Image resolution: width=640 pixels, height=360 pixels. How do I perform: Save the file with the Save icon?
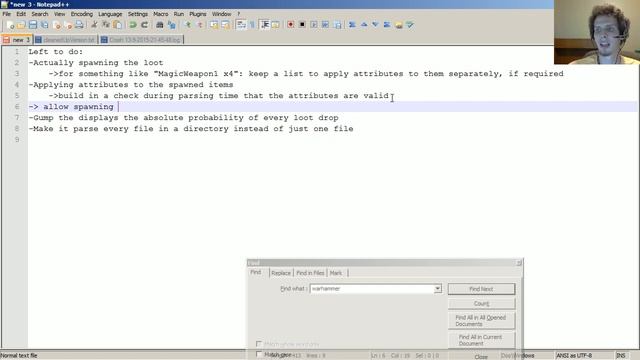pos(33,25)
